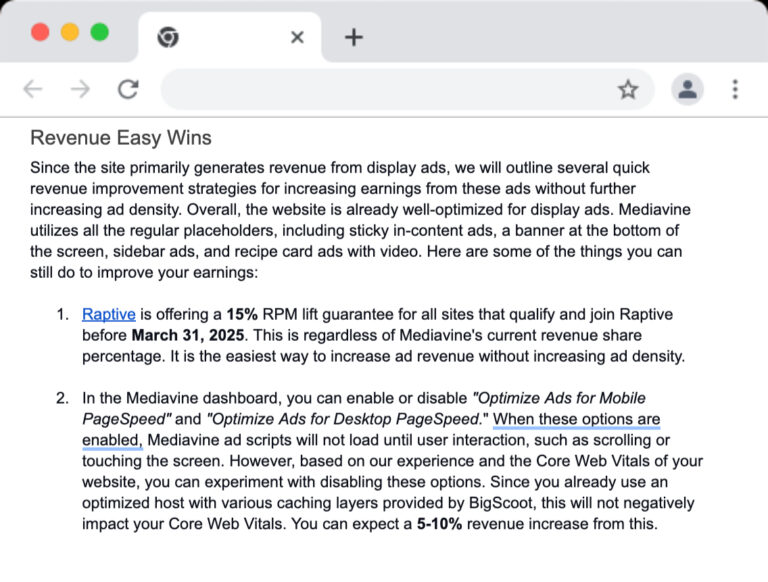
Task: Click the underlined word 'enabled,'
Action: click(x=112, y=440)
